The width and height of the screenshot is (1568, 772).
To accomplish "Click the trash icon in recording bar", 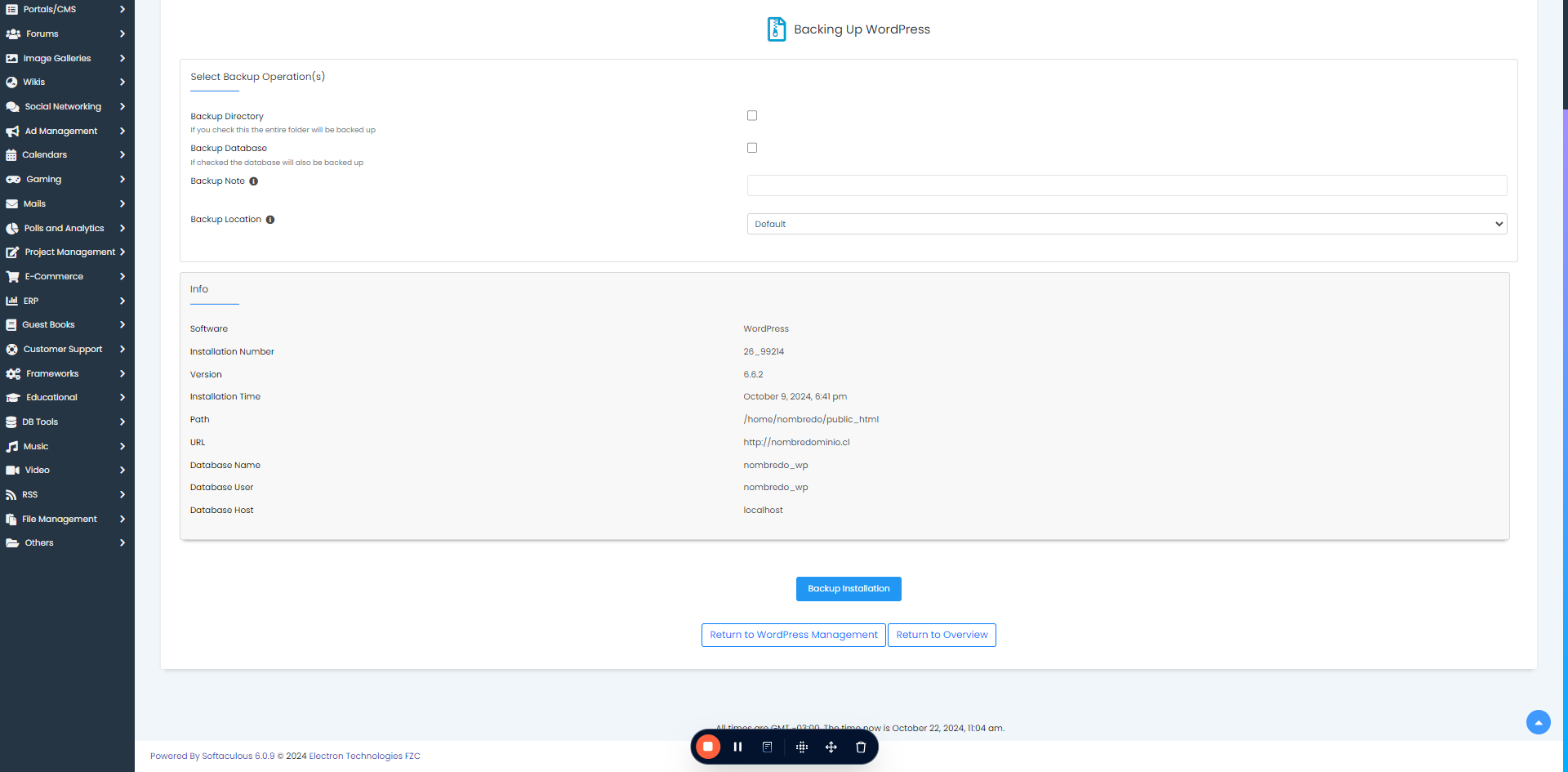I will tap(861, 747).
